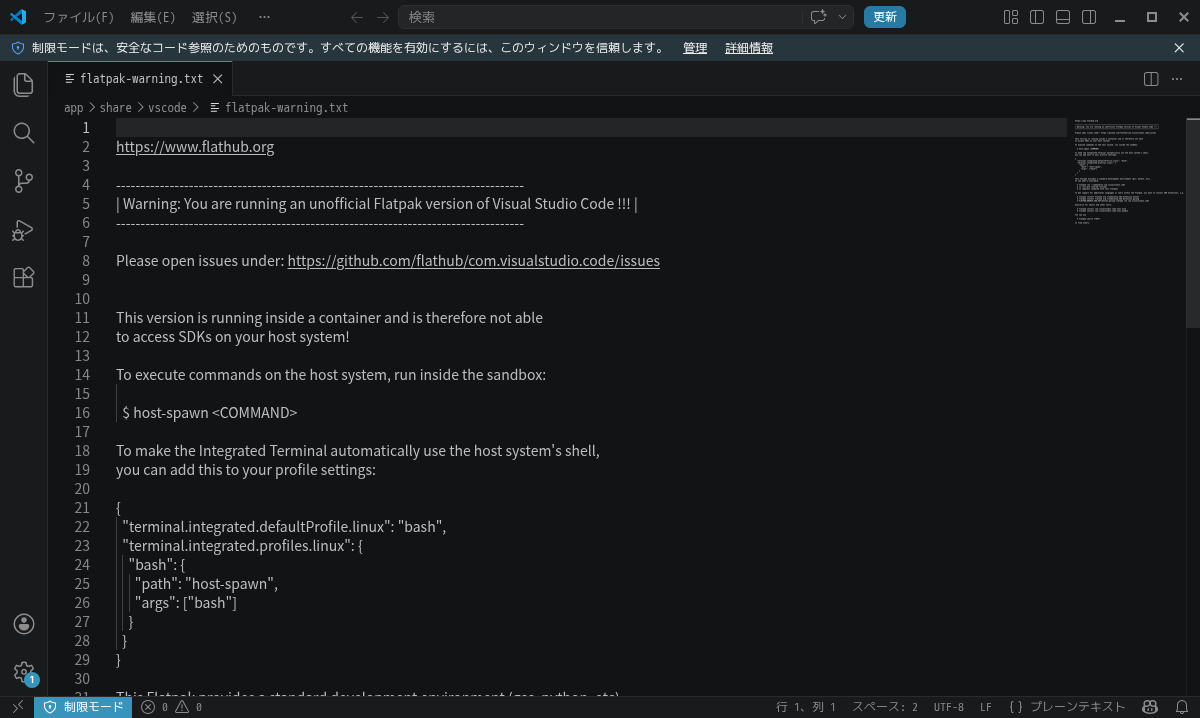1200x718 pixels.
Task: Click the 管理 link in banner
Action: (x=695, y=48)
